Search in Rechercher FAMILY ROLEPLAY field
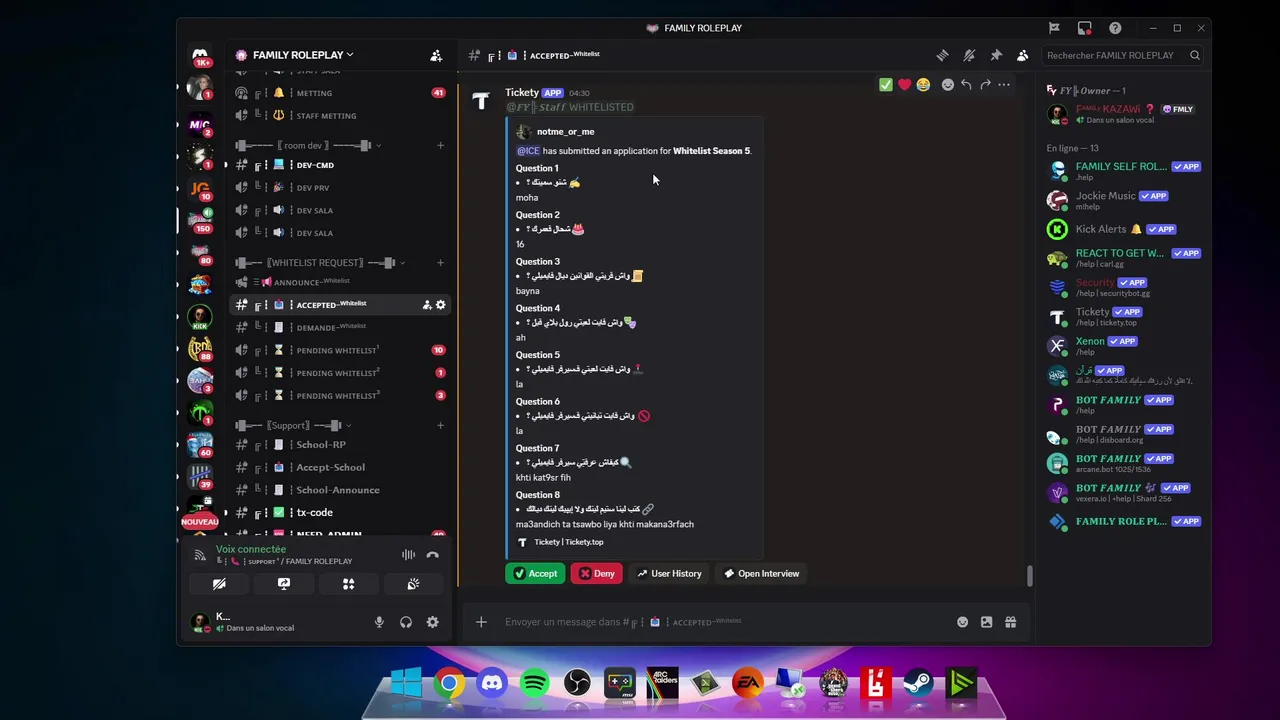Screen dimensions: 1280x720 point(1122,55)
